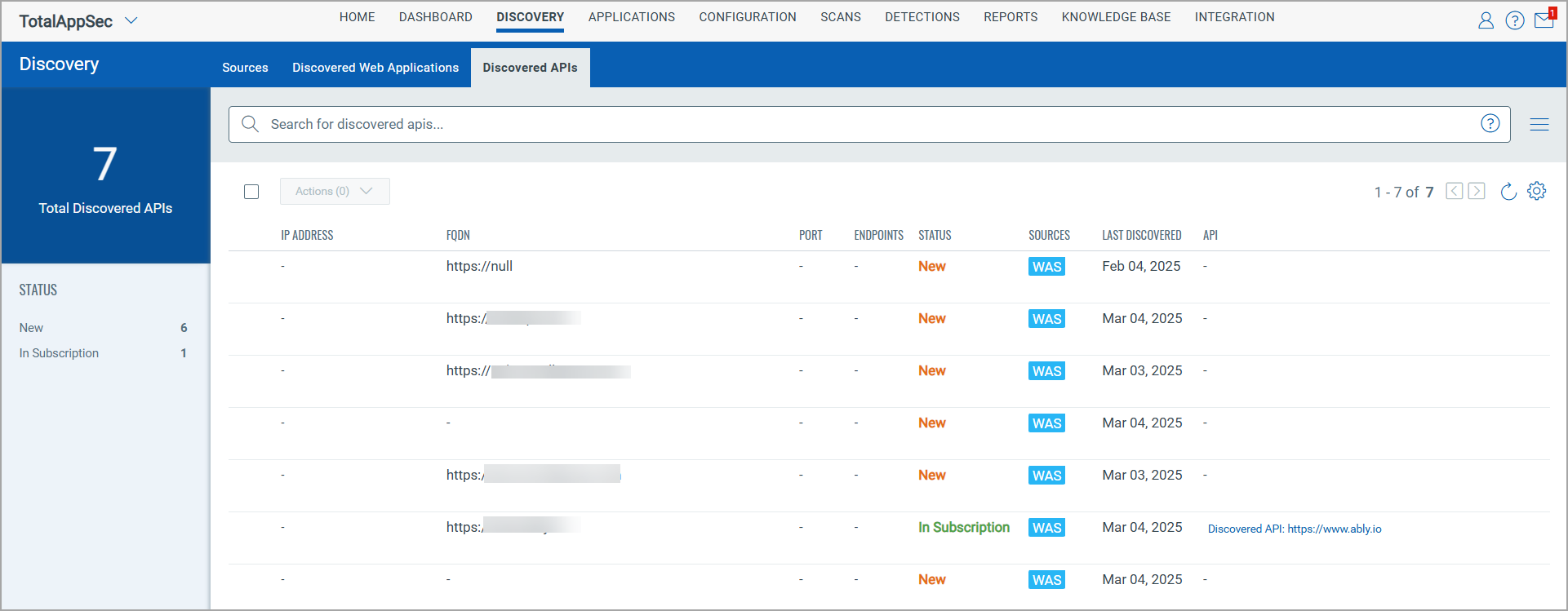Open the SCANS menu

[841, 17]
